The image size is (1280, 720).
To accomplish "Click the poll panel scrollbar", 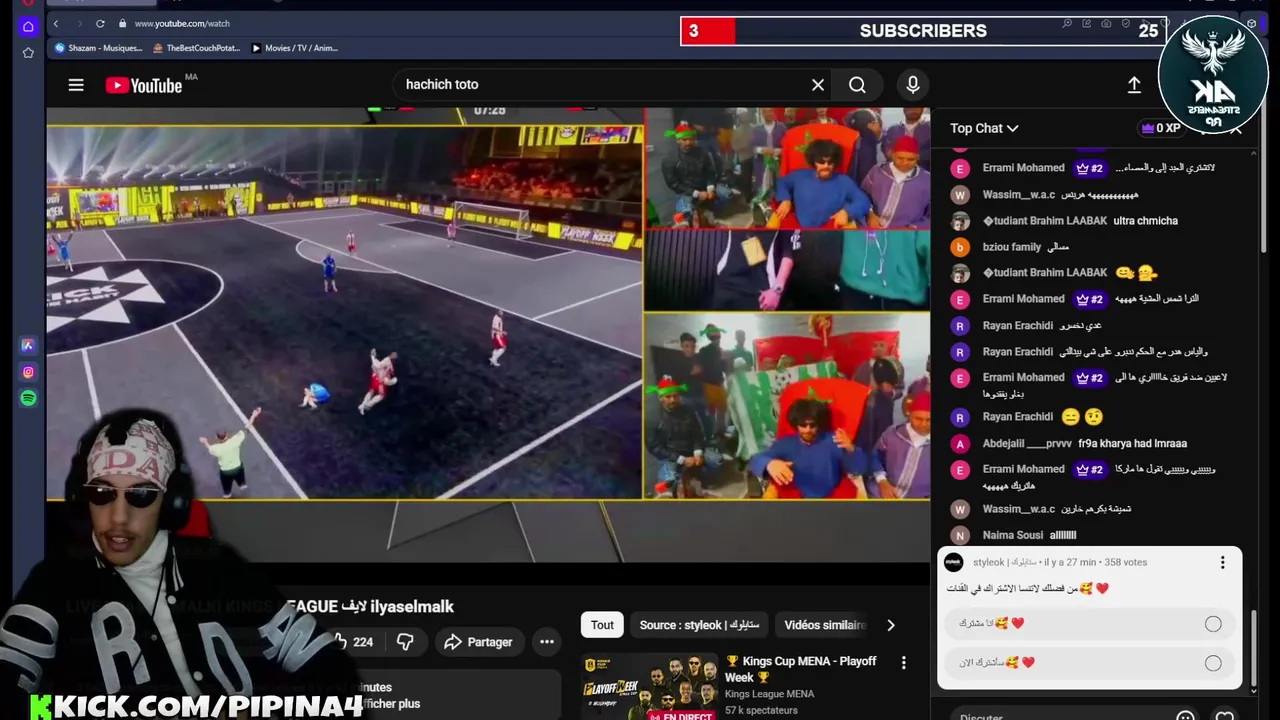I will [1254, 650].
